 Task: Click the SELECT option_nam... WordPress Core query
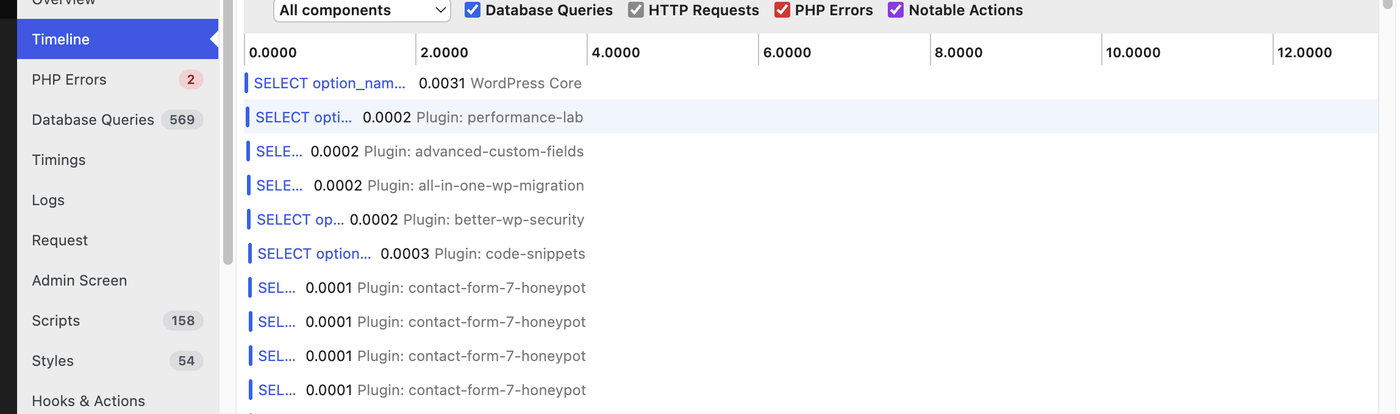[330, 83]
